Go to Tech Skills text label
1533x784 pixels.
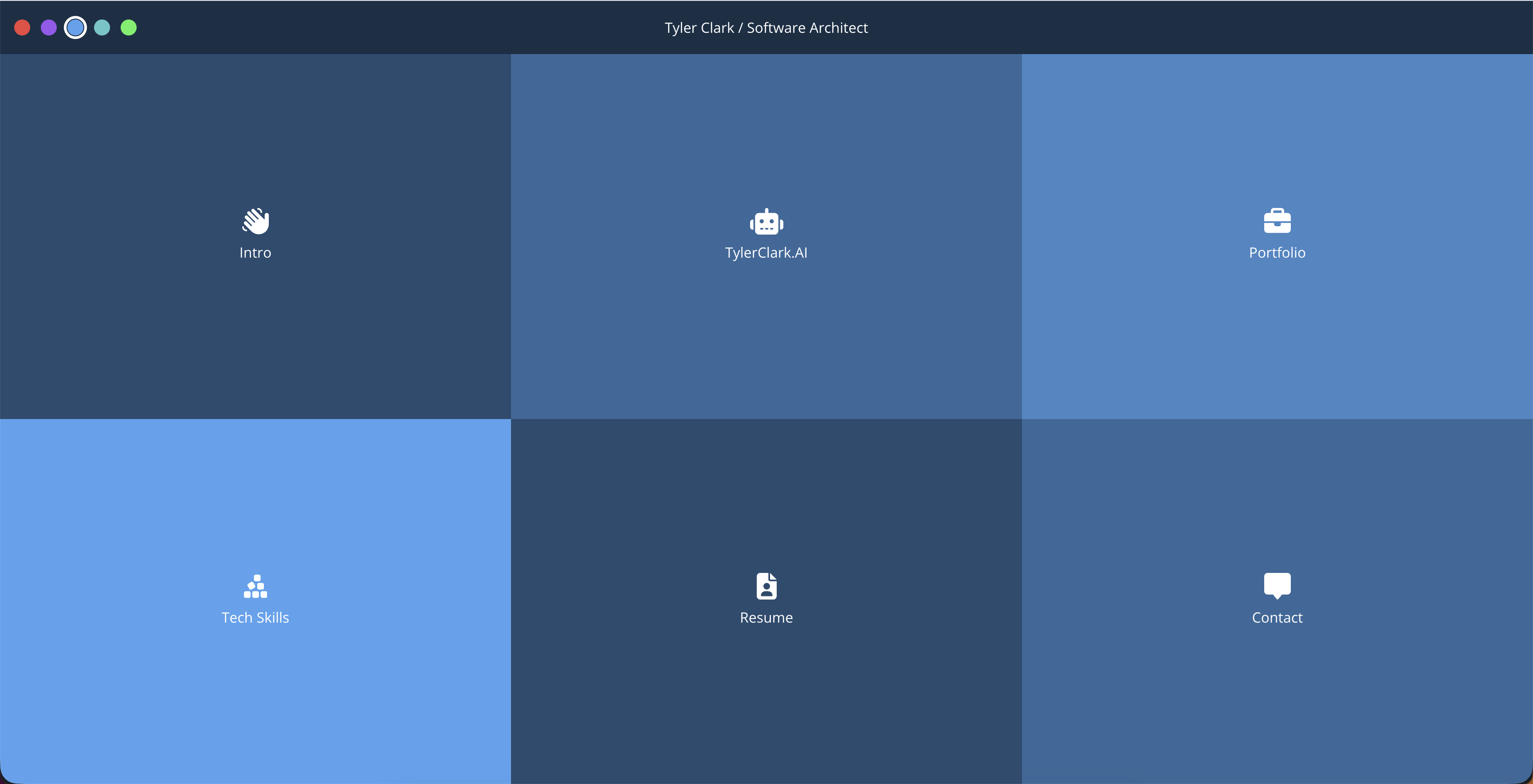coord(255,617)
